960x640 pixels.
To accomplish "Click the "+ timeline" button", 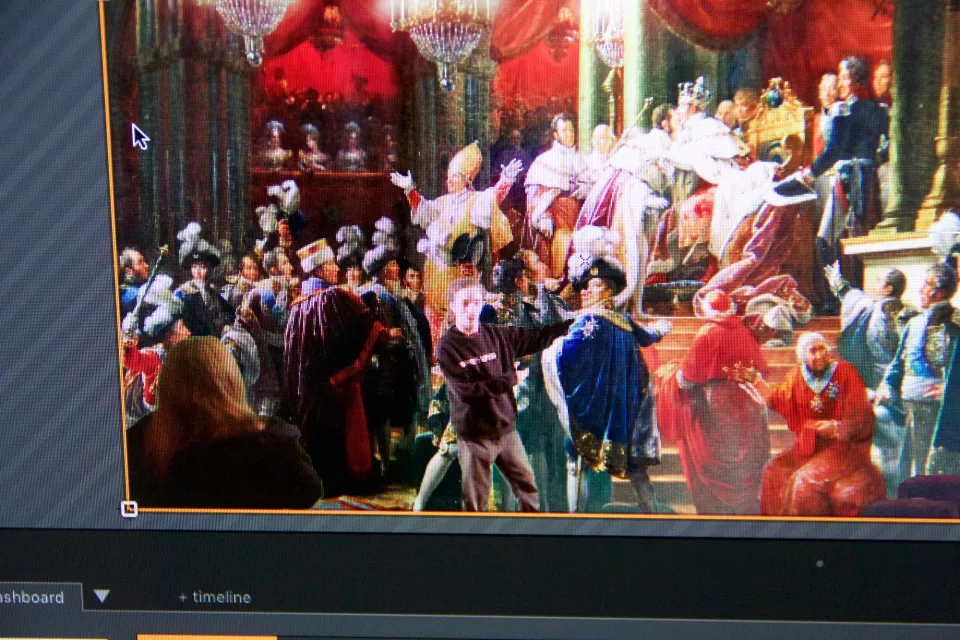I will pyautogui.click(x=214, y=597).
